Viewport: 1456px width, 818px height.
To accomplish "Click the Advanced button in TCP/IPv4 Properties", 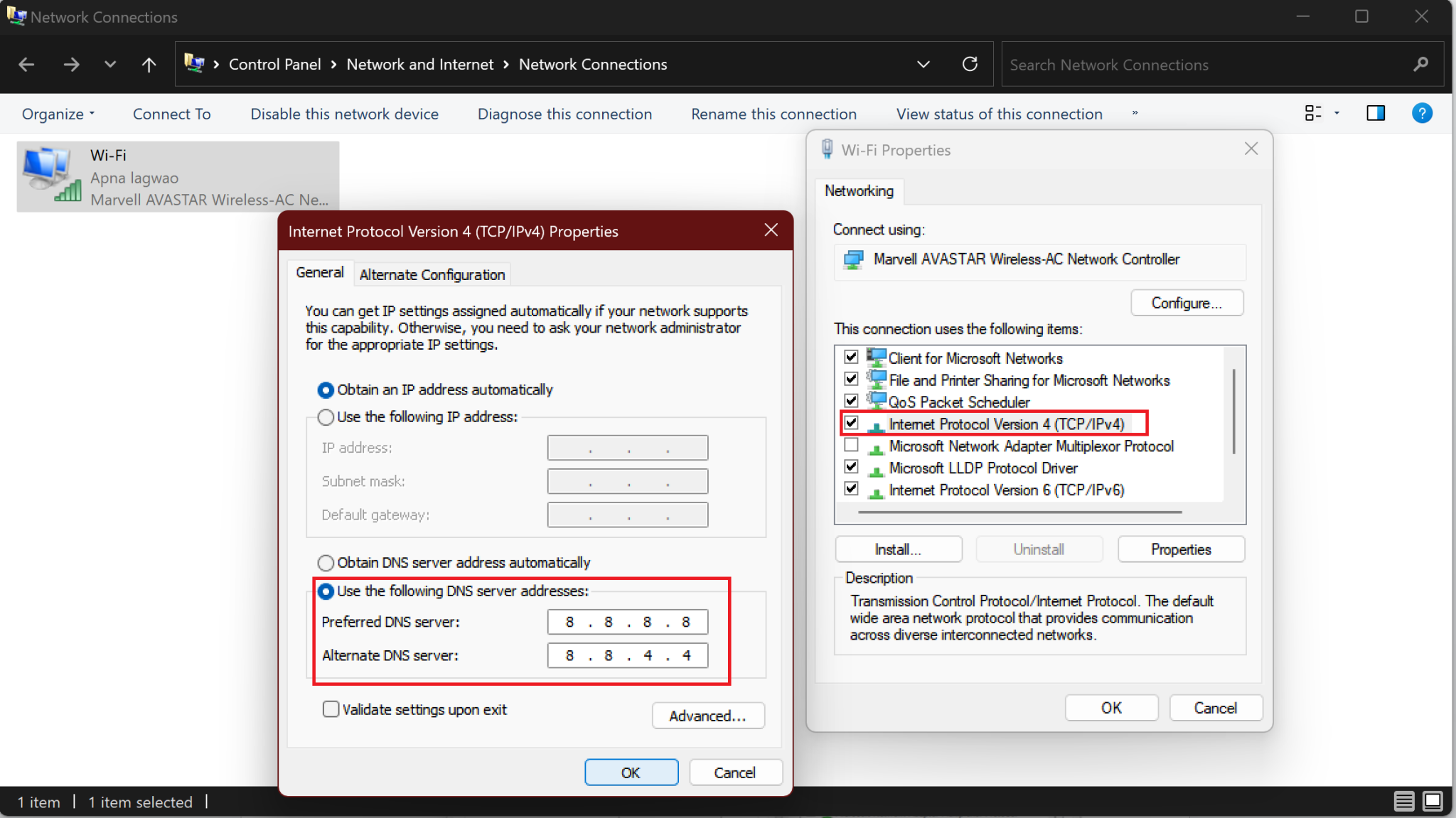I will [x=705, y=715].
